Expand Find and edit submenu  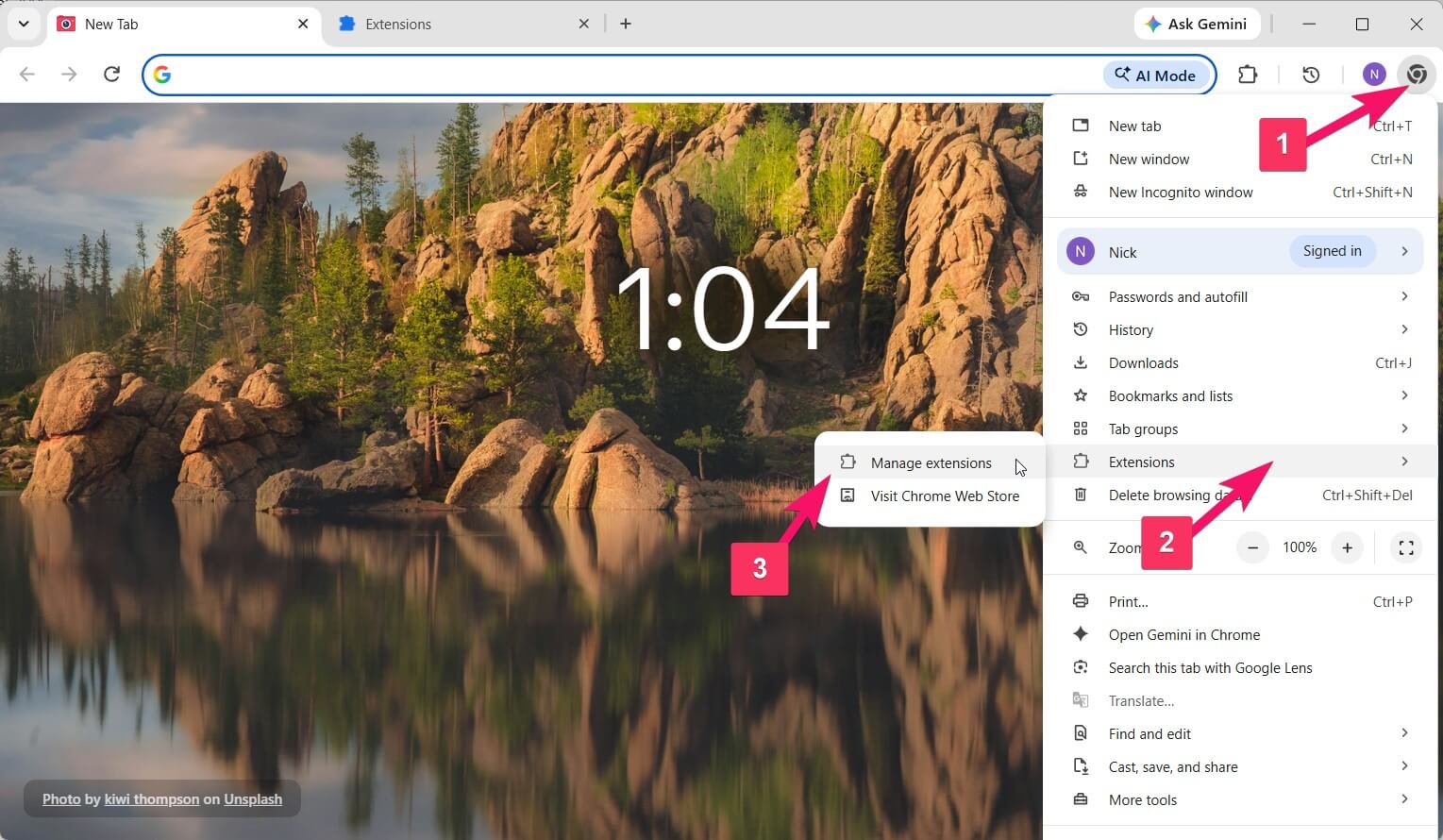tap(1240, 733)
